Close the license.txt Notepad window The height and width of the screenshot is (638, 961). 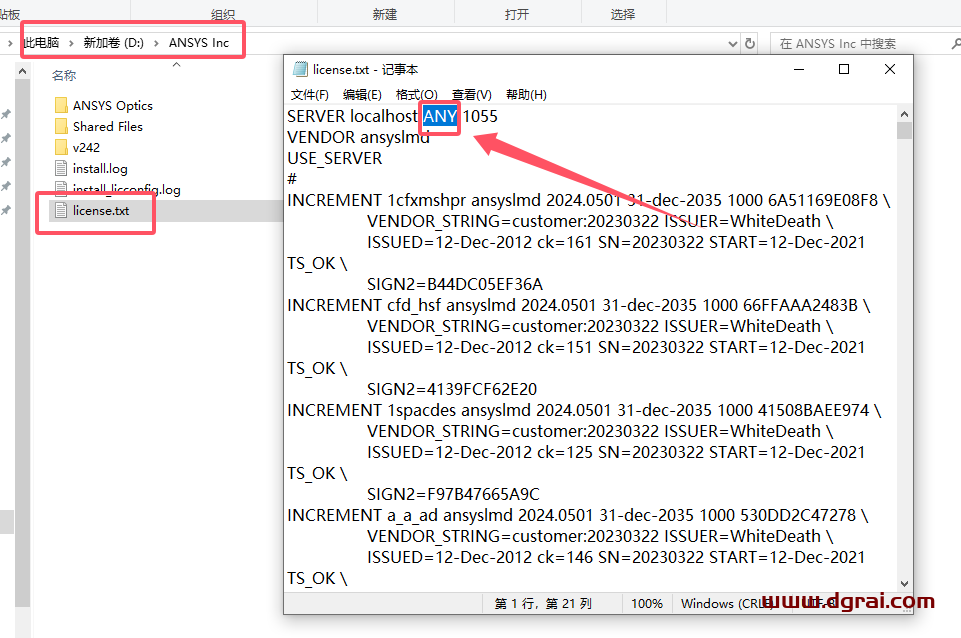tap(890, 69)
